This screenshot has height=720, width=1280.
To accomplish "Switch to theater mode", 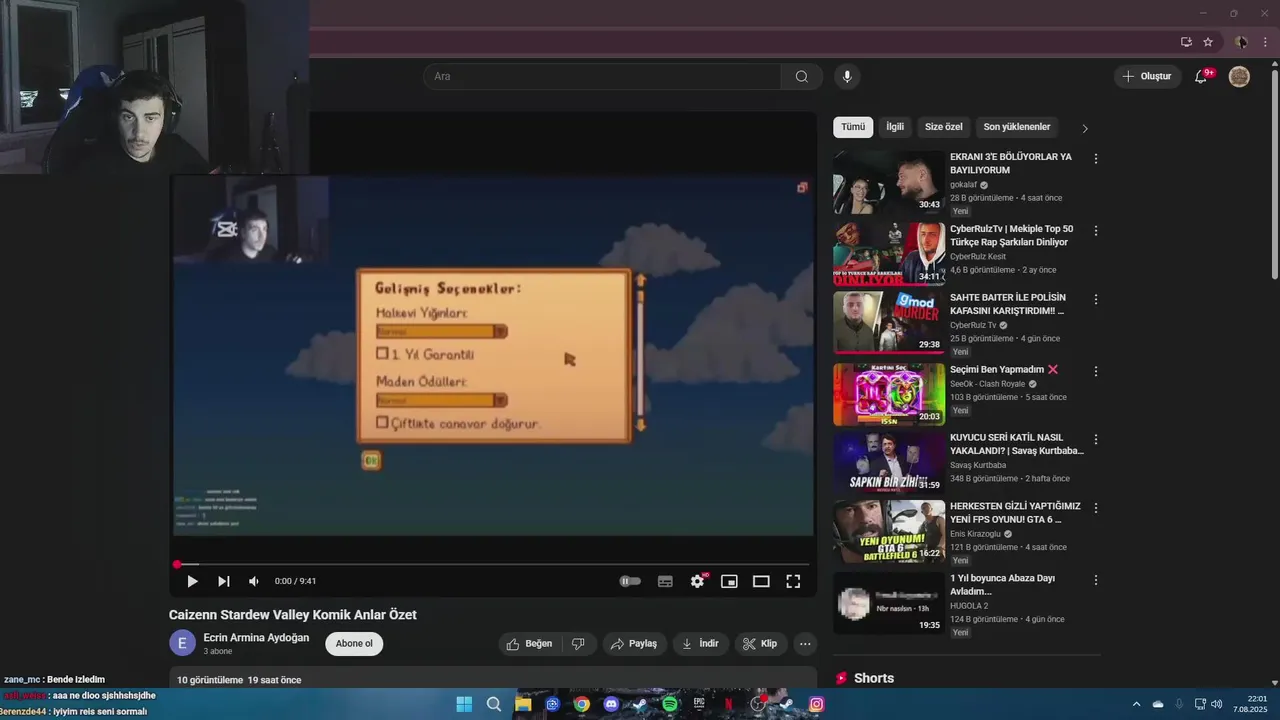I will click(x=761, y=581).
